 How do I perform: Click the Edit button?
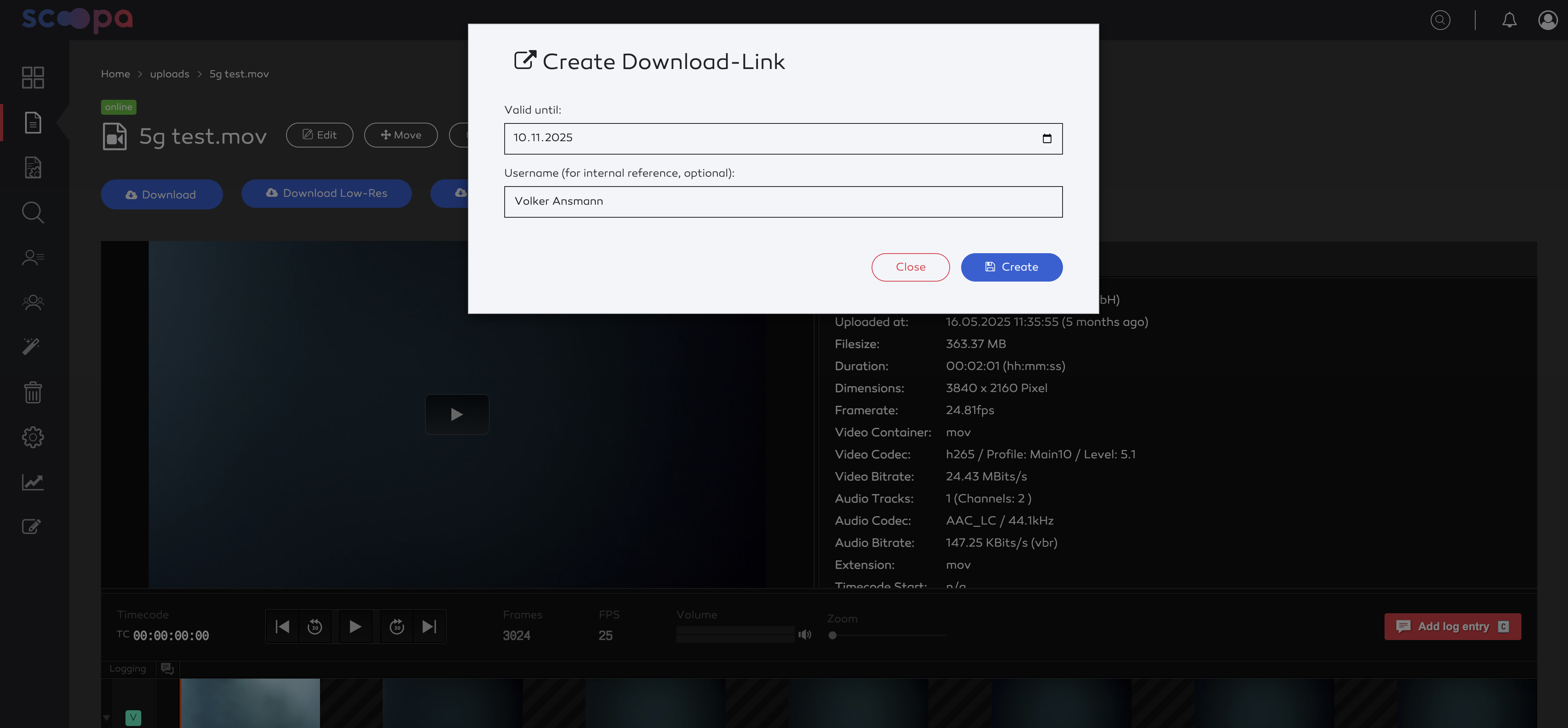point(320,135)
